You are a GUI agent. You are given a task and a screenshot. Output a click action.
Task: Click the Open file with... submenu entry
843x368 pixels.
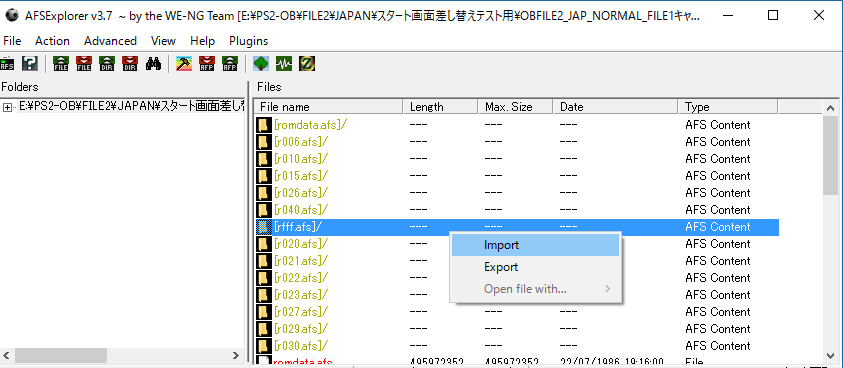click(535, 289)
